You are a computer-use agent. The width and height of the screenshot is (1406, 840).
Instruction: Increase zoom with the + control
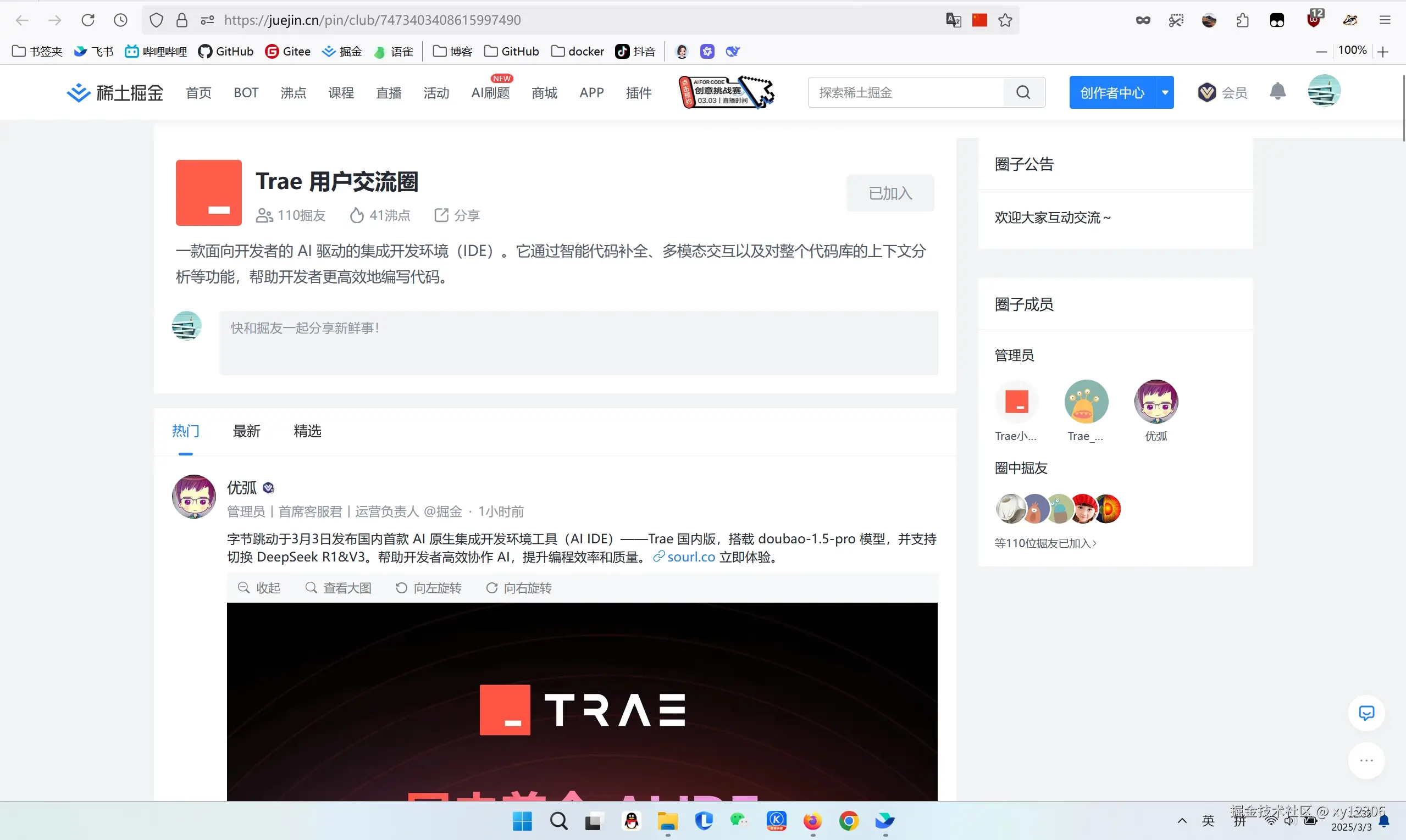pyautogui.click(x=1383, y=51)
